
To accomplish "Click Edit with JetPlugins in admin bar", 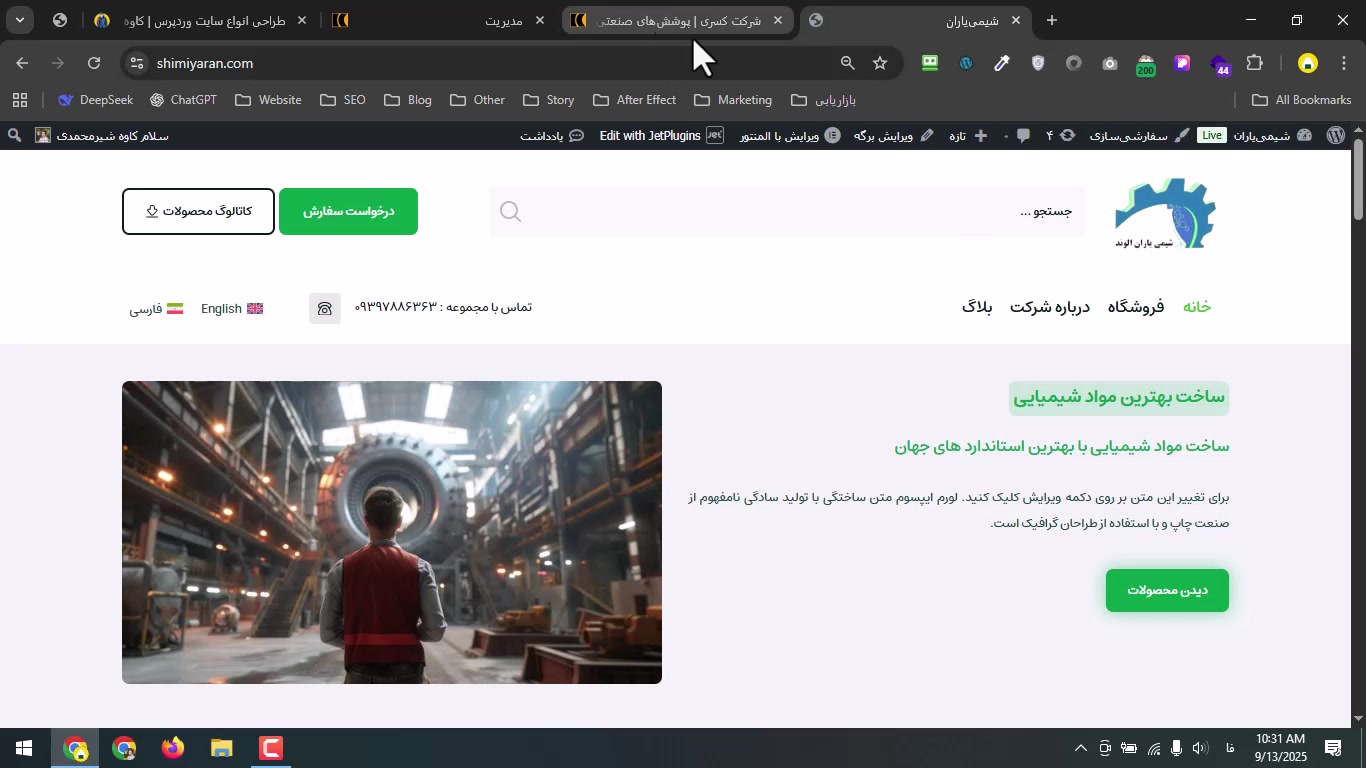I will click(661, 135).
